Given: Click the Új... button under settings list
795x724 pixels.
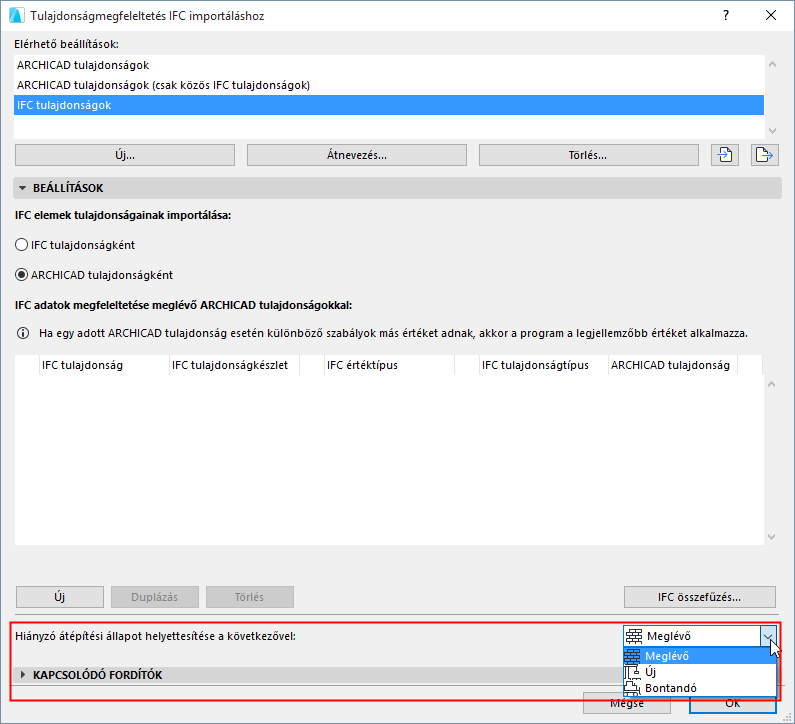Looking at the screenshot, I should click(x=125, y=155).
